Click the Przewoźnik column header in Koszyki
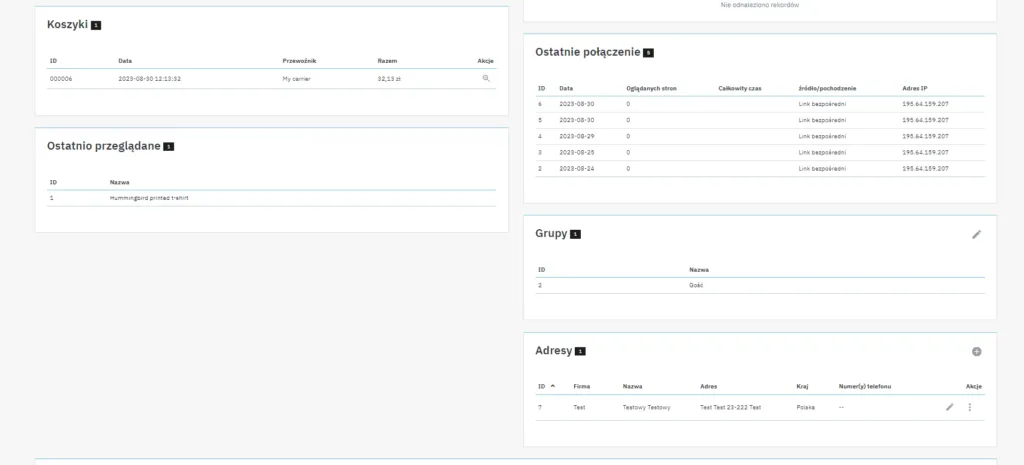Screen dimensions: 1024x465 click(x=299, y=60)
